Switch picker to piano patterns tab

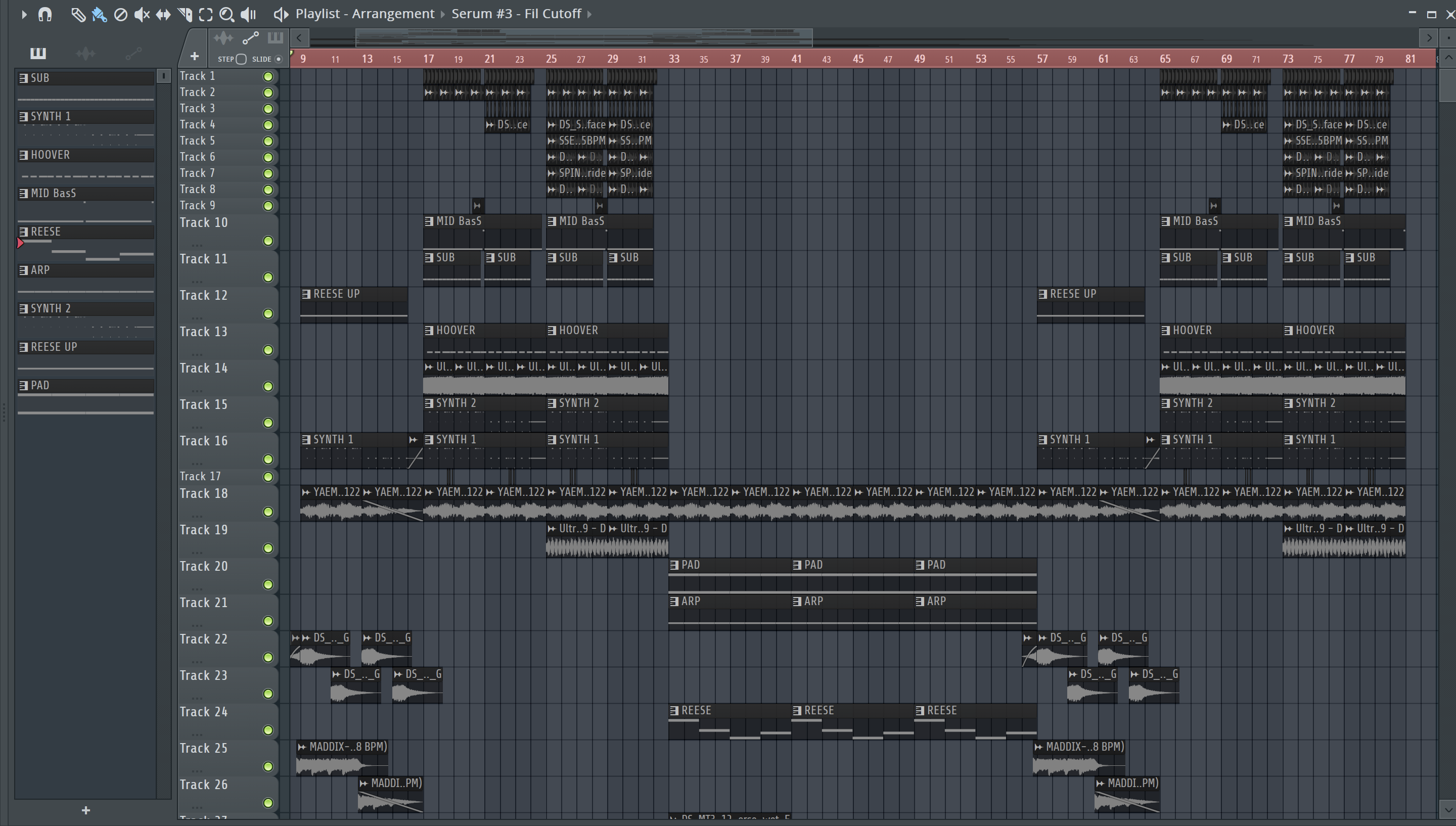click(38, 53)
